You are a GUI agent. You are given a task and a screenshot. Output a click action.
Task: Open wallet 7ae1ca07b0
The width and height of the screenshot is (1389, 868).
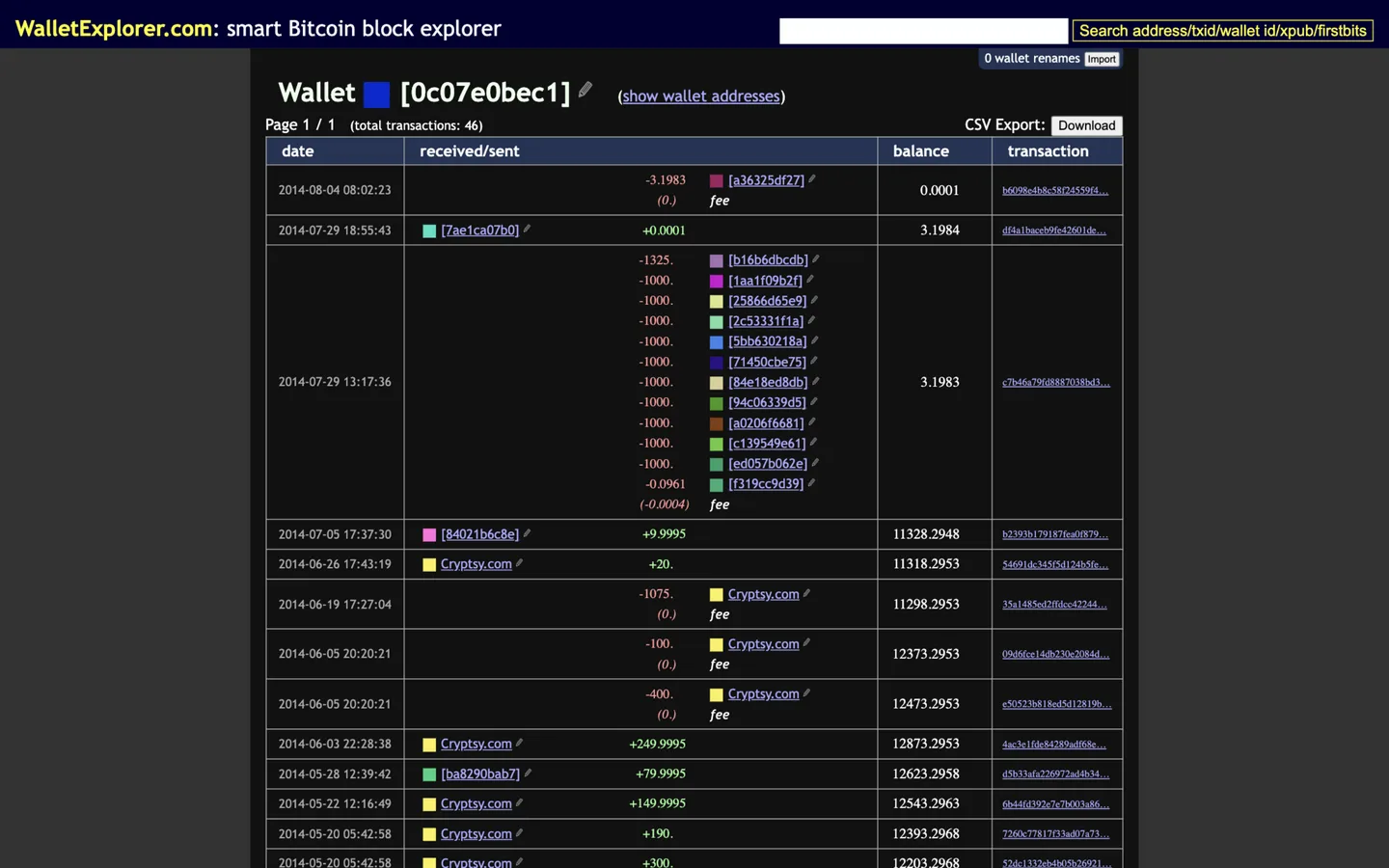(479, 231)
